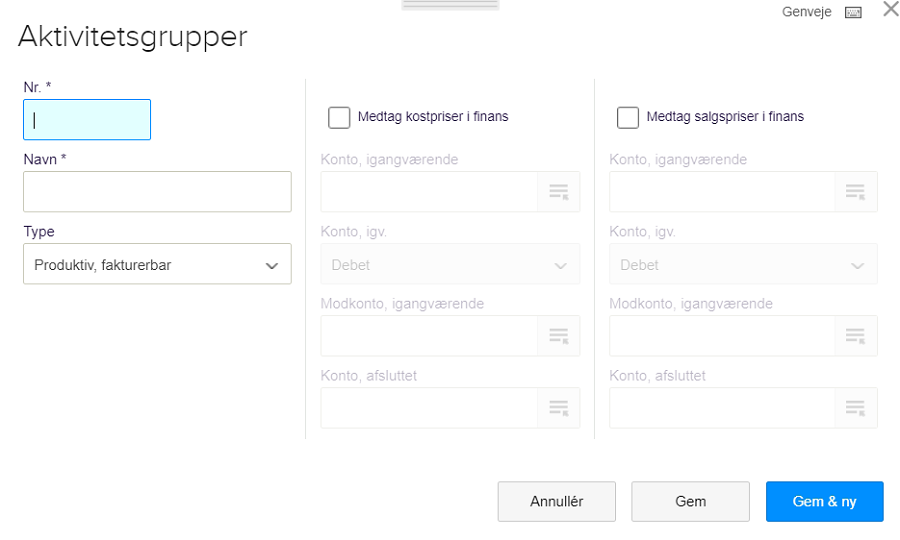900x540 pixels.
Task: Focus the Nr. input field
Action: click(87, 120)
